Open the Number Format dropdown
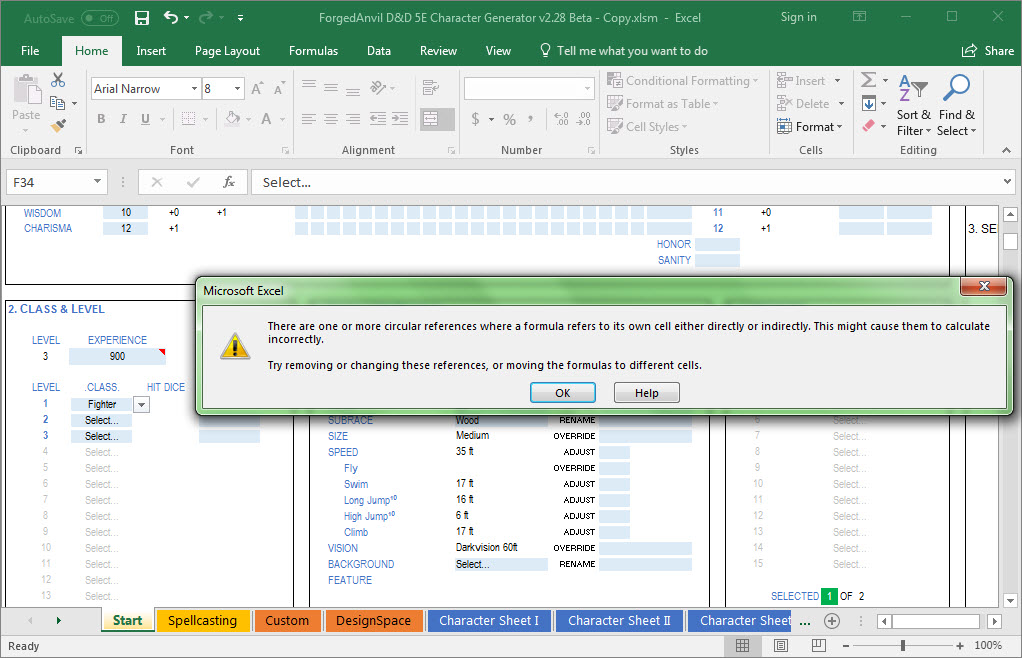Viewport: 1022px width, 658px height. click(587, 88)
